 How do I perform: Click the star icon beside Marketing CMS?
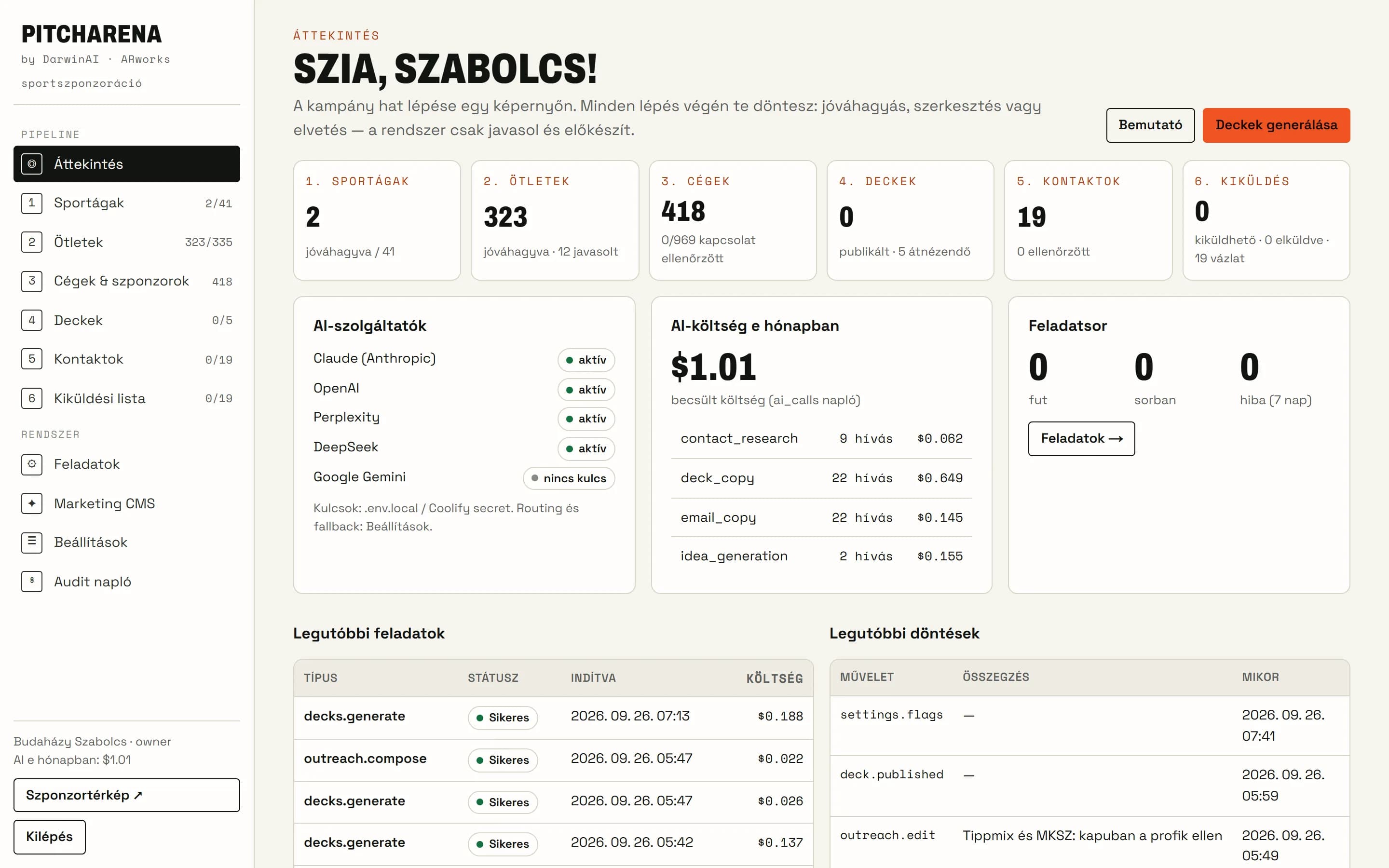[x=31, y=503]
